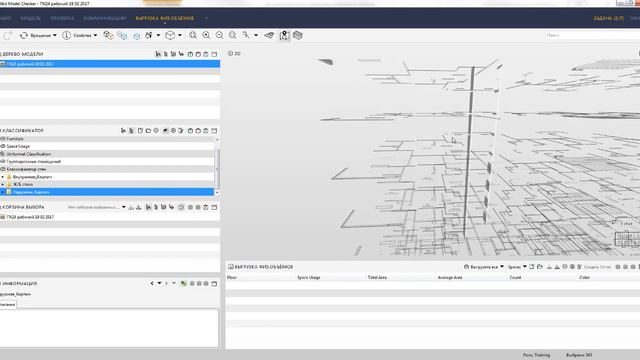Click the back arrow in ИНФОРМАЦИЯ panel
The image size is (640, 360).
coord(152,283)
